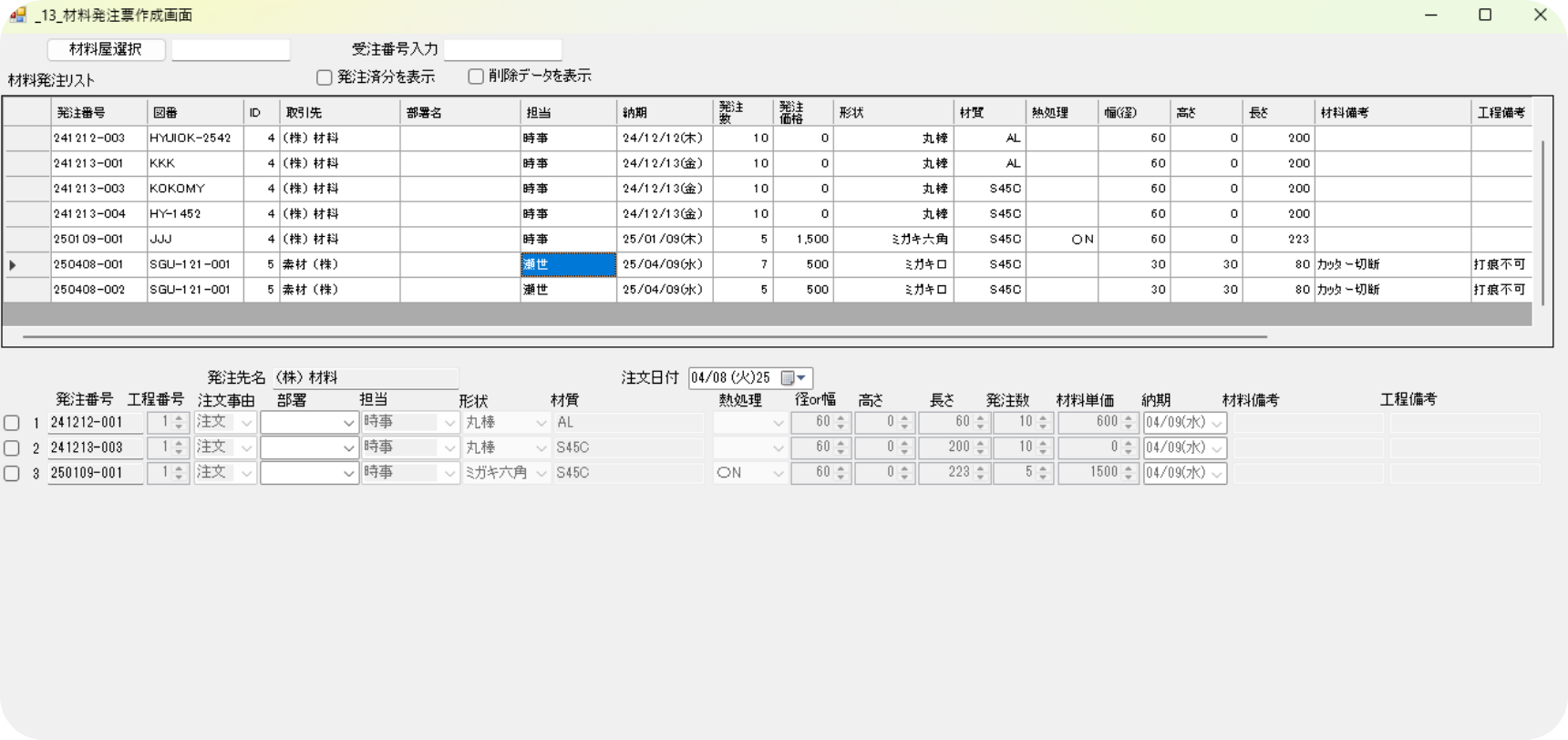Click the 受注番号入力 text field
1568x740 pixels.
pyautogui.click(x=502, y=49)
